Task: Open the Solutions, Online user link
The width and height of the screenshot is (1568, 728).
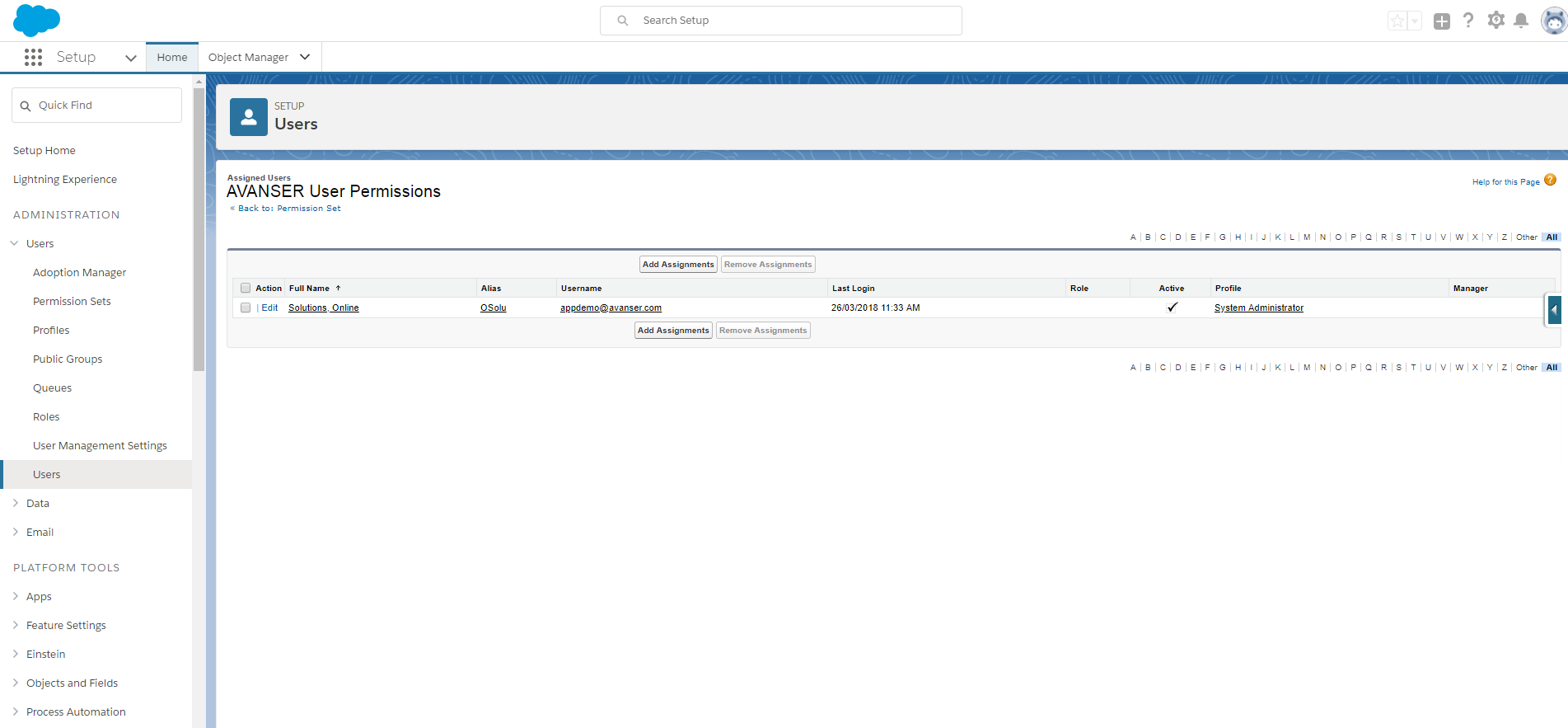Action: [324, 308]
